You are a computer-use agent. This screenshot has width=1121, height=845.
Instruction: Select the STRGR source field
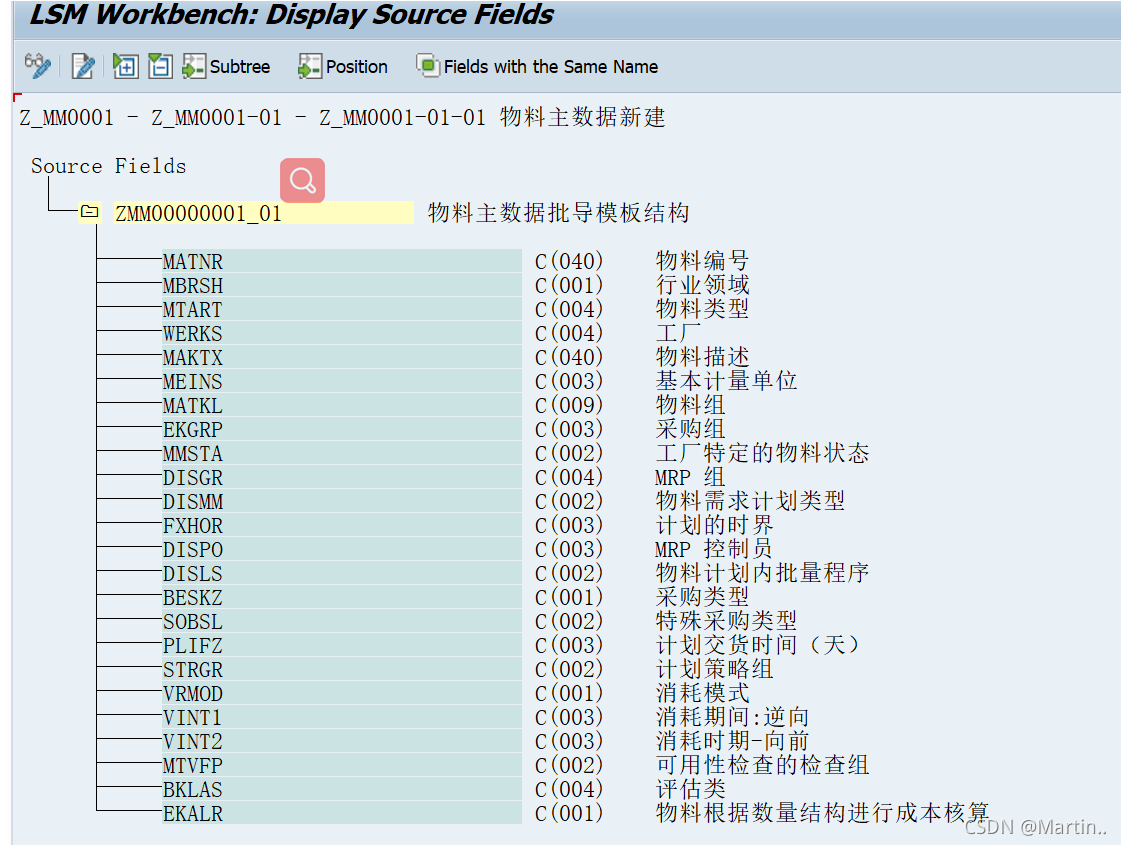coord(342,669)
